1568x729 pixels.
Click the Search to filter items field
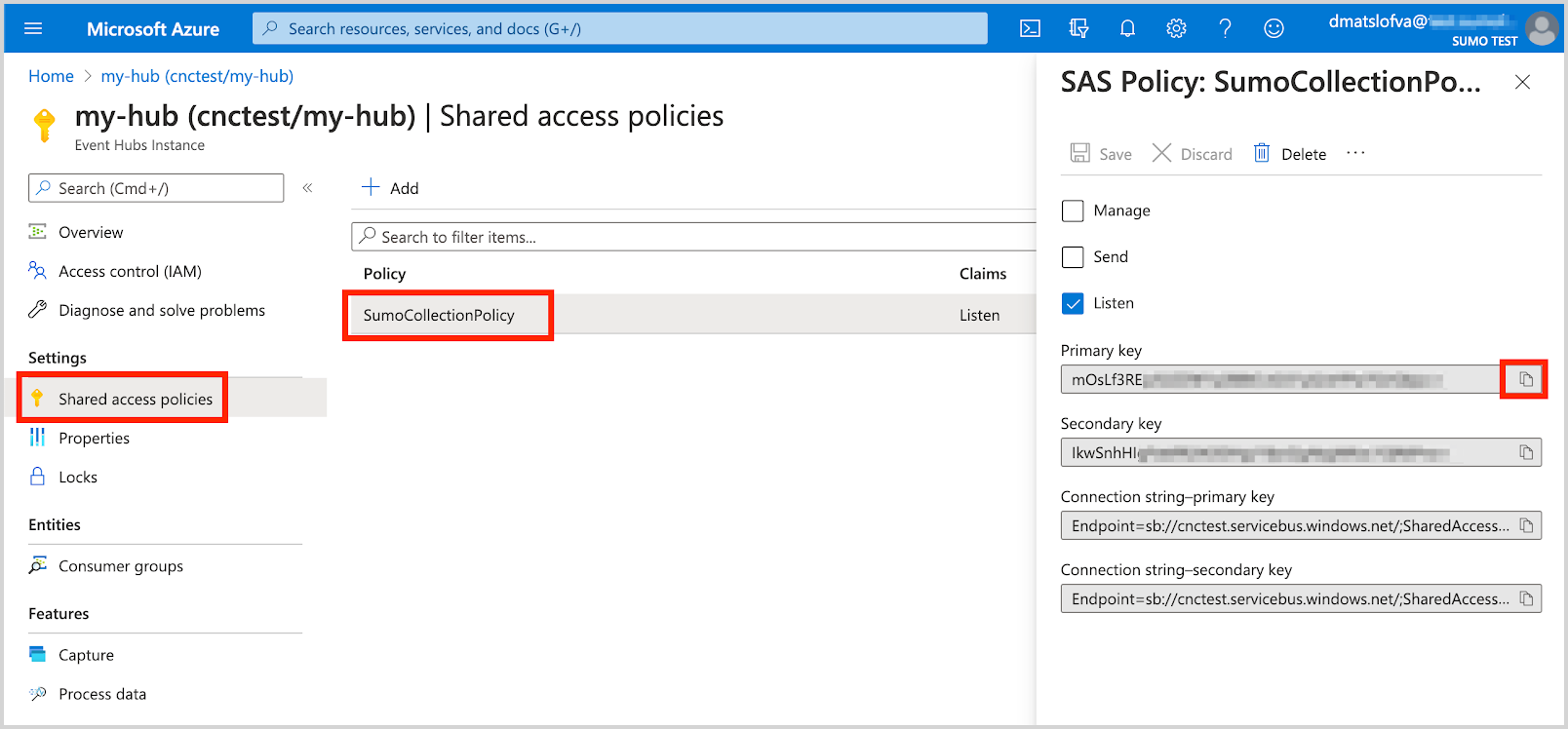pyautogui.click(x=692, y=237)
